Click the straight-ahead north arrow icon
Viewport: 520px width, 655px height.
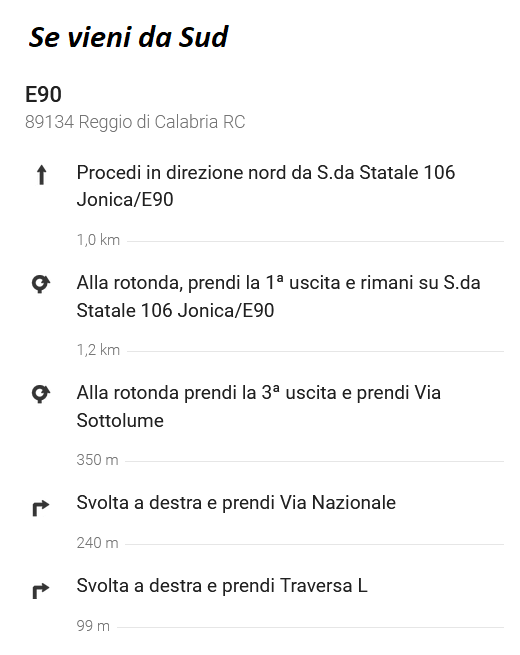coord(41,175)
